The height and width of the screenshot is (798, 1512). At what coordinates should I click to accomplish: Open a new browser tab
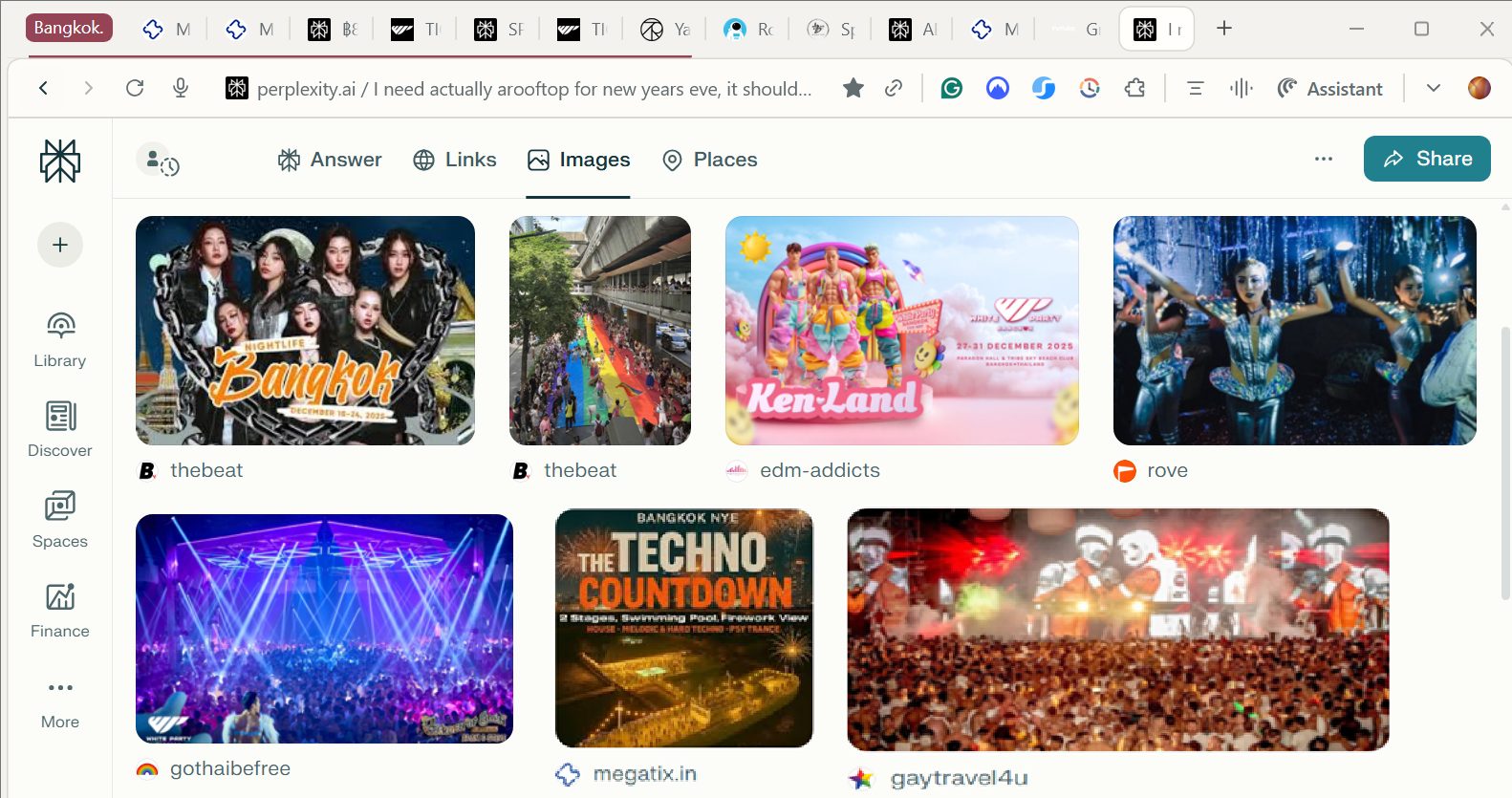pos(1224,28)
